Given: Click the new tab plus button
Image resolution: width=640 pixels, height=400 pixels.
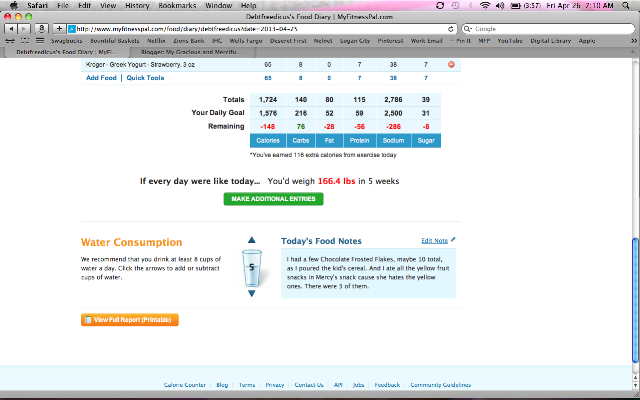Looking at the screenshot, I should coord(633,52).
